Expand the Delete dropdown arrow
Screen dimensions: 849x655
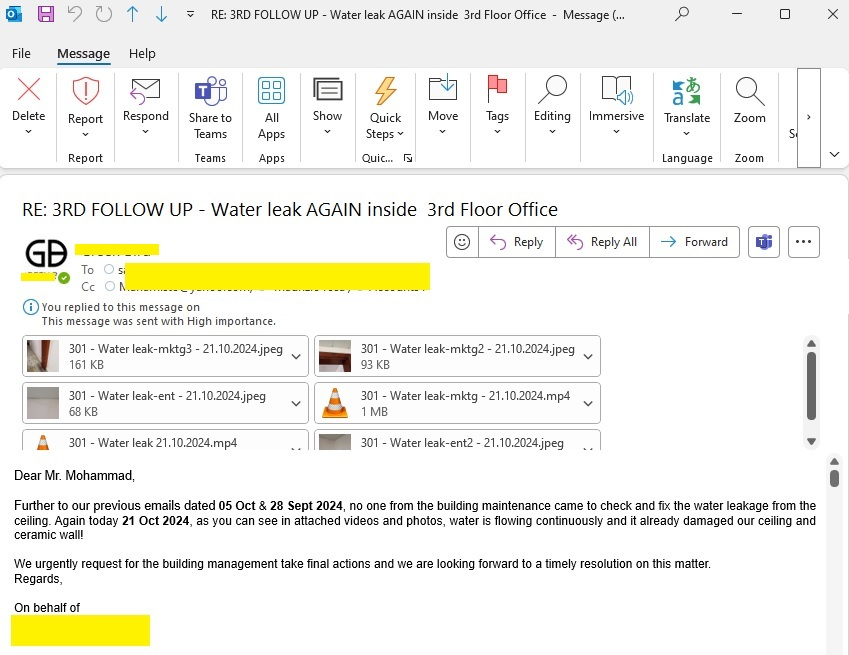(29, 132)
